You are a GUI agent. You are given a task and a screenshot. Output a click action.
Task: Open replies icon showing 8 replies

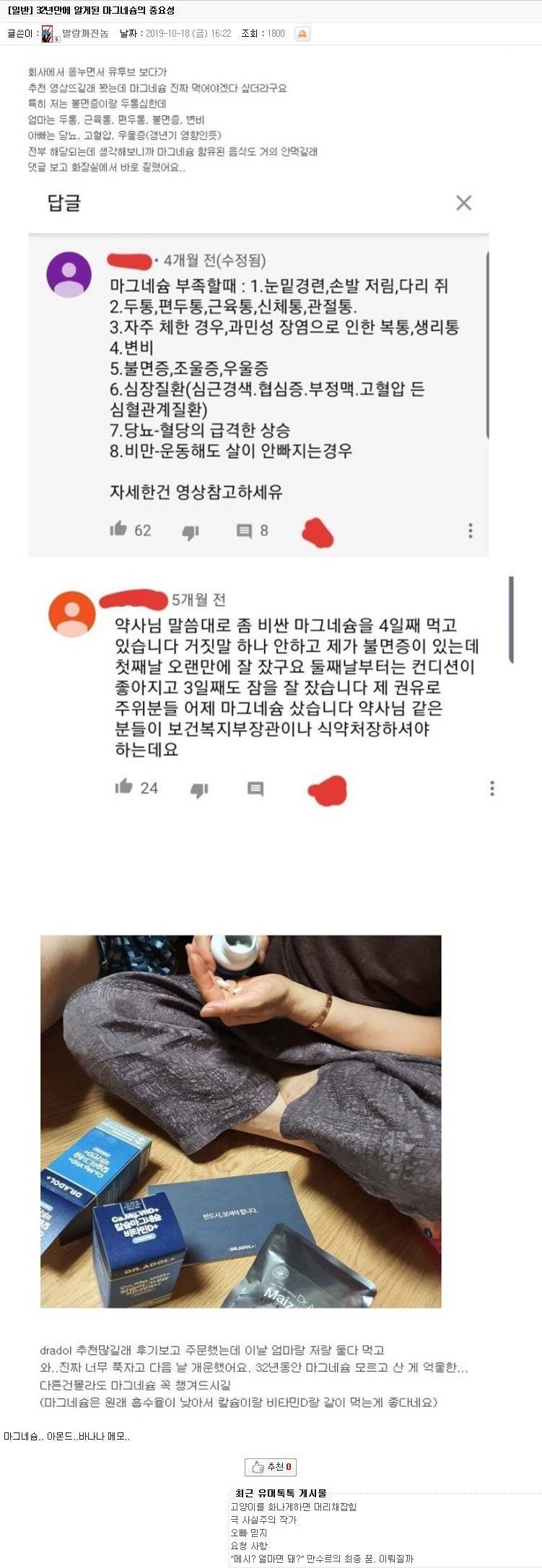[244, 531]
